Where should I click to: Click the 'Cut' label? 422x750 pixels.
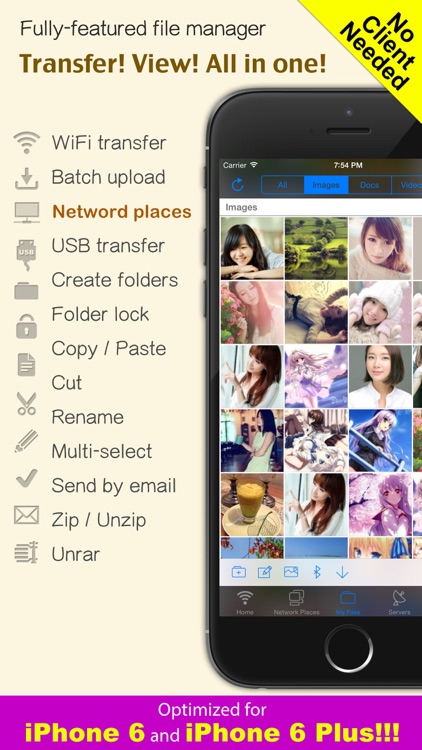67,383
